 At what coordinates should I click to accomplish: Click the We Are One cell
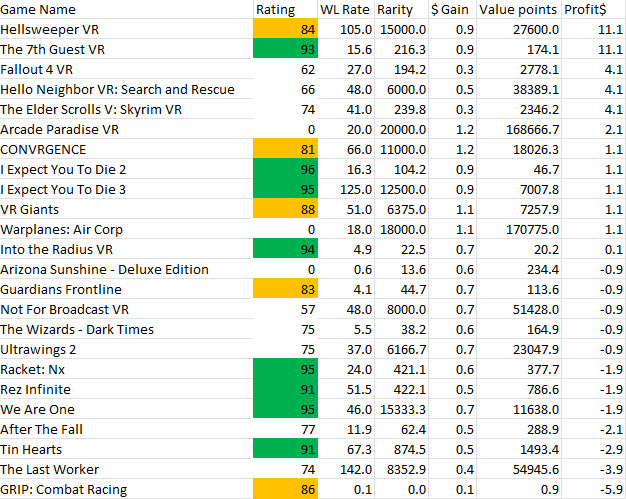coord(126,409)
